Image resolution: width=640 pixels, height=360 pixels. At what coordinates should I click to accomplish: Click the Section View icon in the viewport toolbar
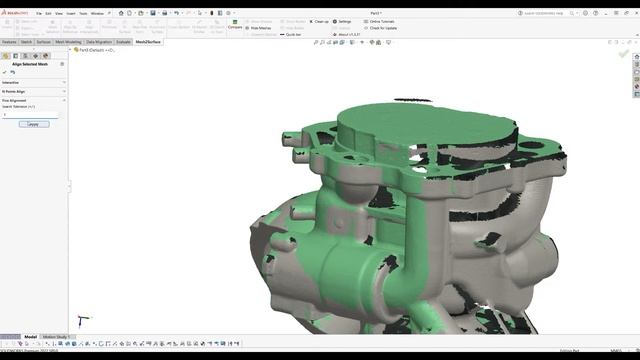[x=336, y=42]
